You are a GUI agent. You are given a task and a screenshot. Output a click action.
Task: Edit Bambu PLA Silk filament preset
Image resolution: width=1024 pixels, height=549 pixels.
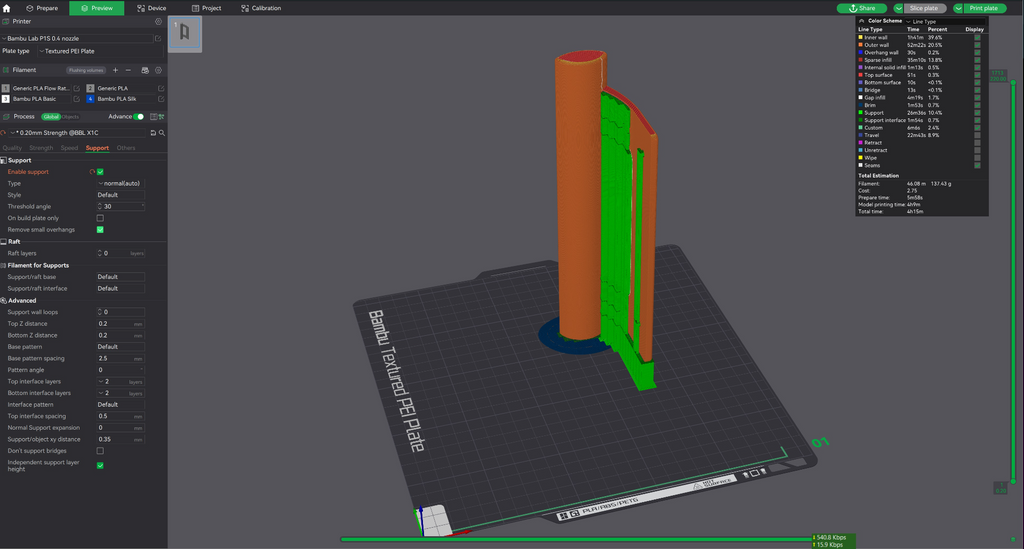(x=161, y=99)
